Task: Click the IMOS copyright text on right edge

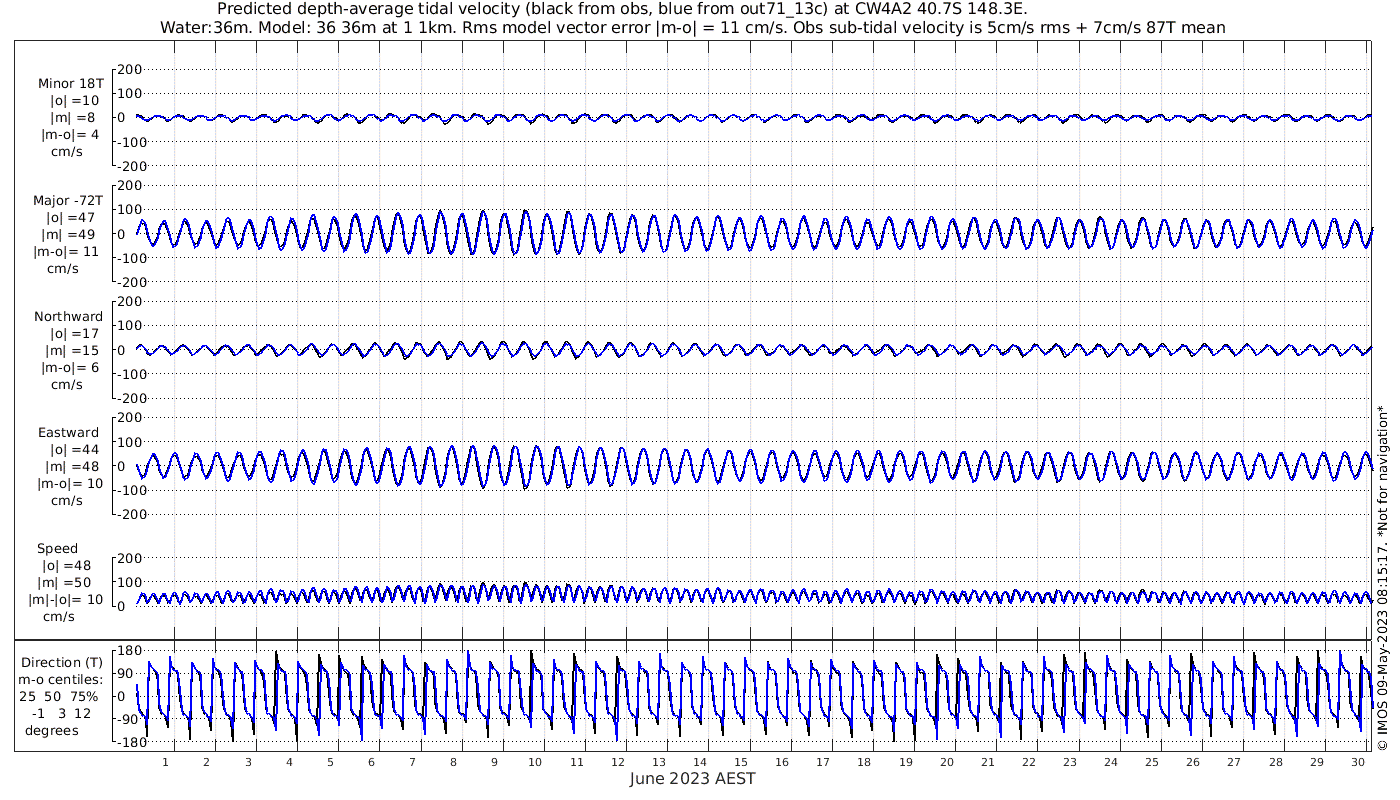Action: pyautogui.click(x=1383, y=579)
